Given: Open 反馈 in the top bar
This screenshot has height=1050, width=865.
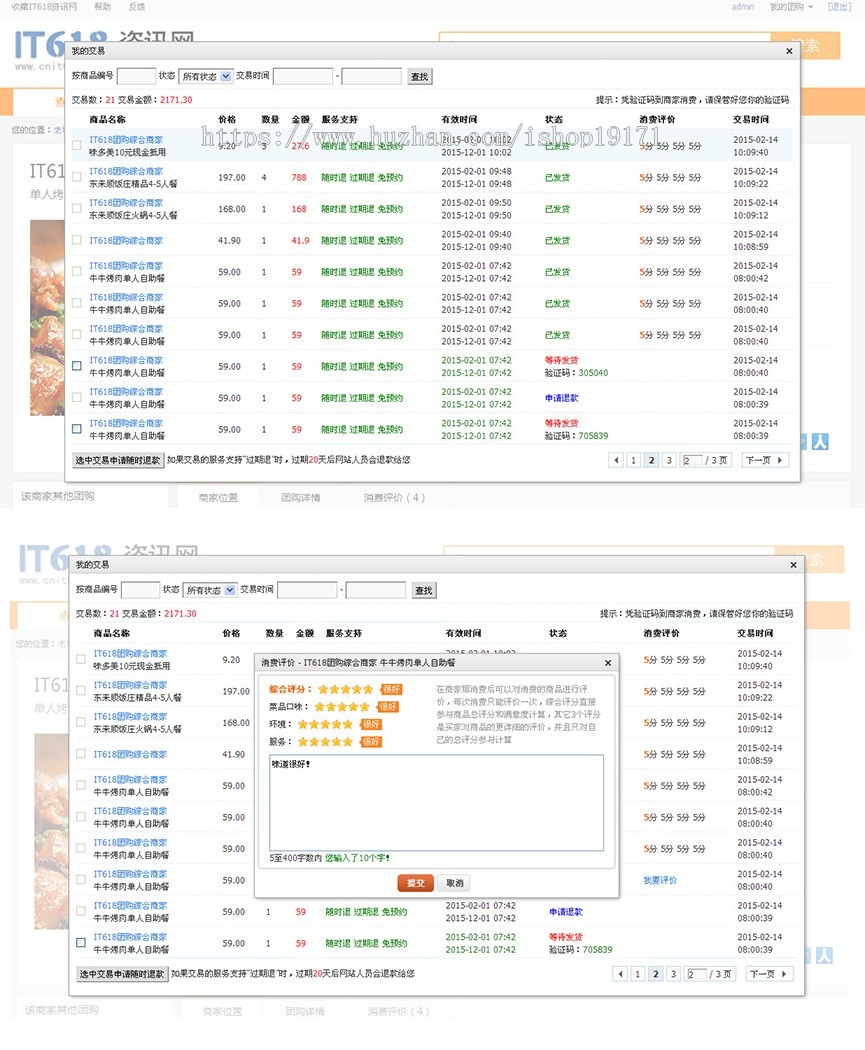Looking at the screenshot, I should 137,7.
